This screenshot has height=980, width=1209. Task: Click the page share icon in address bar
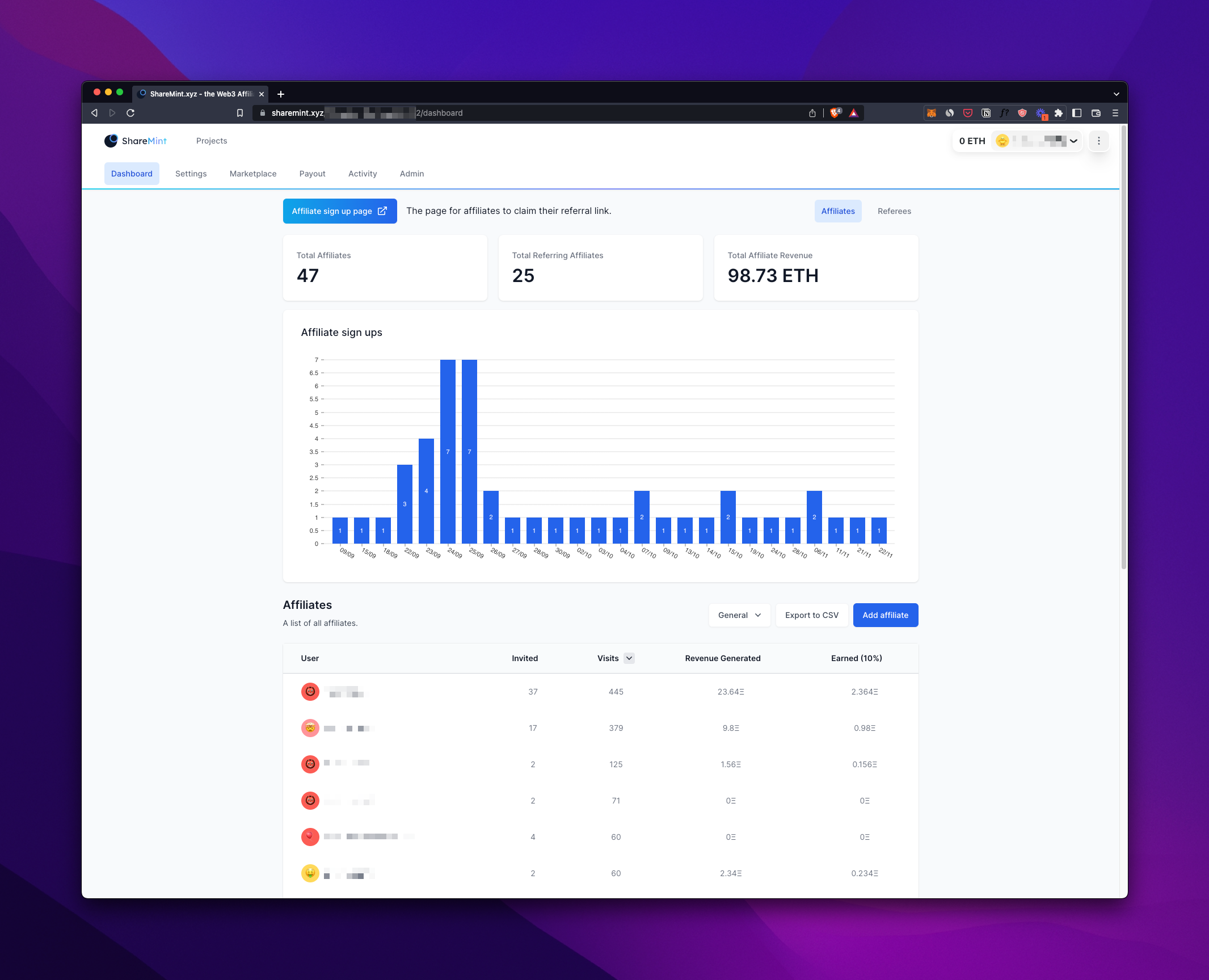812,113
